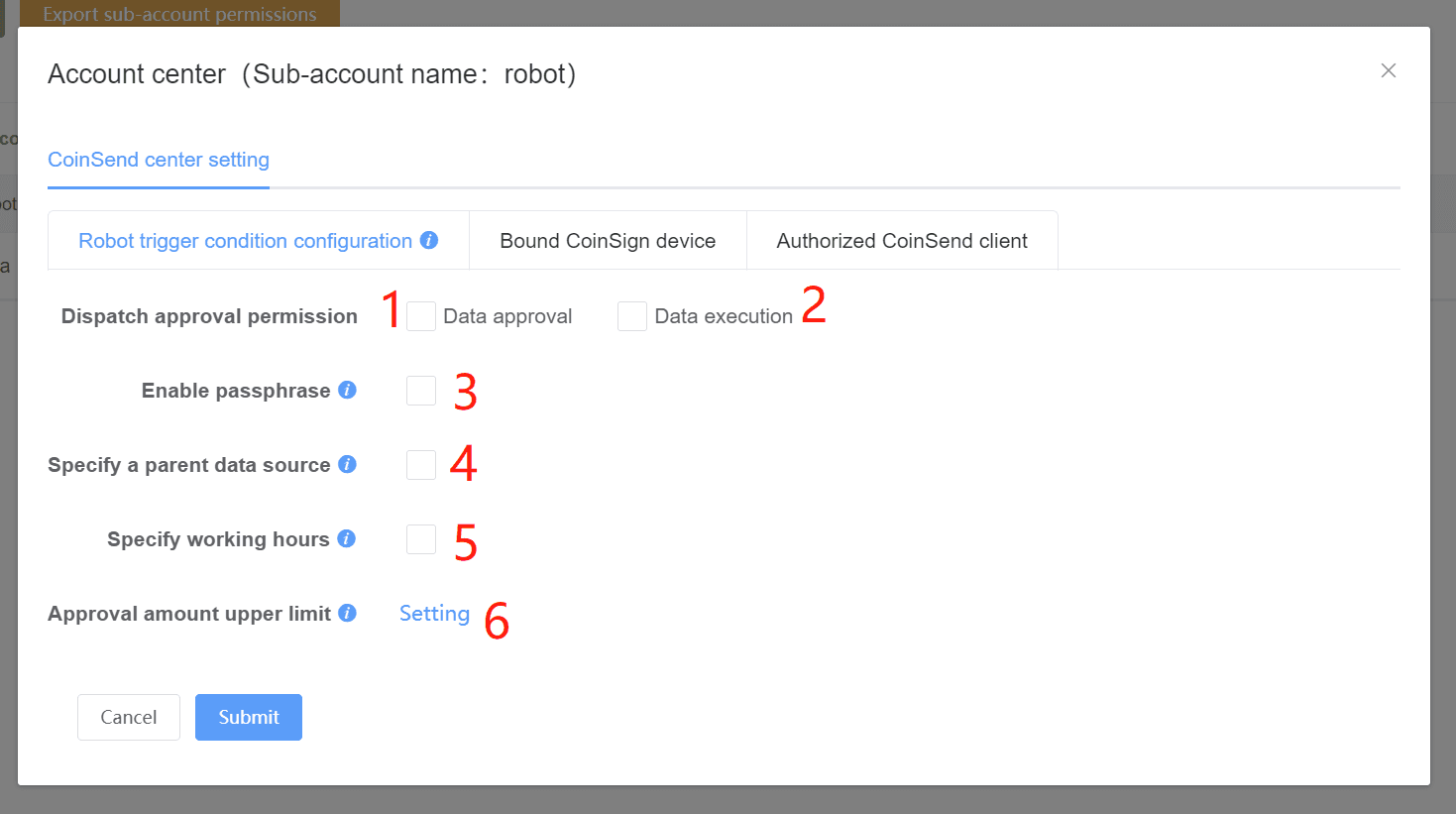Click the Specify working hours info icon
Viewport: 1456px width, 814px height.
point(348,538)
